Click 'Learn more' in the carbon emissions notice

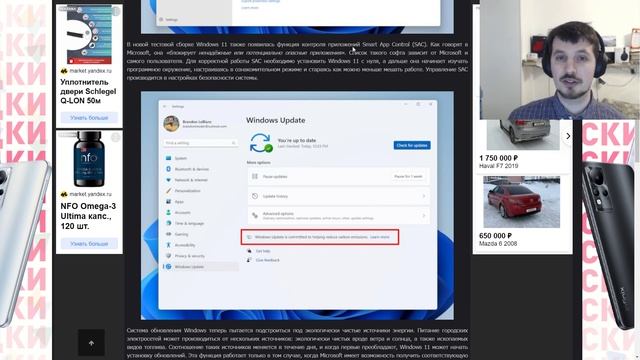[x=380, y=237]
